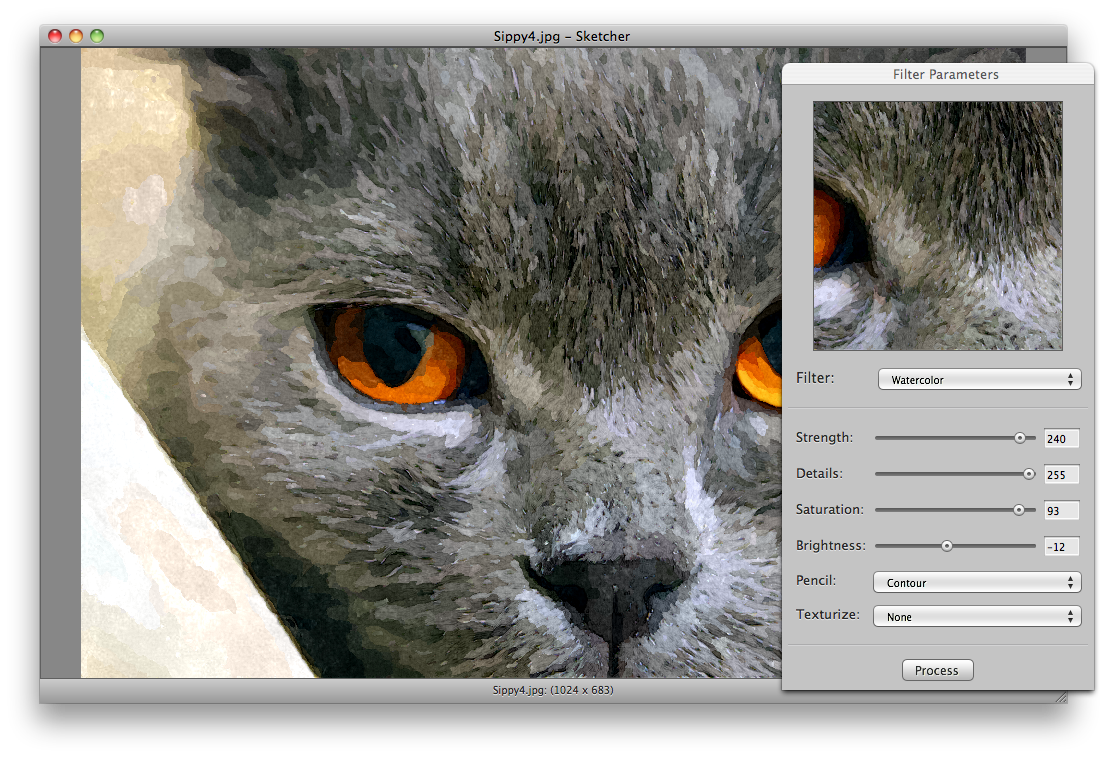
Task: Click the Brightness slider handle
Action: point(947,546)
